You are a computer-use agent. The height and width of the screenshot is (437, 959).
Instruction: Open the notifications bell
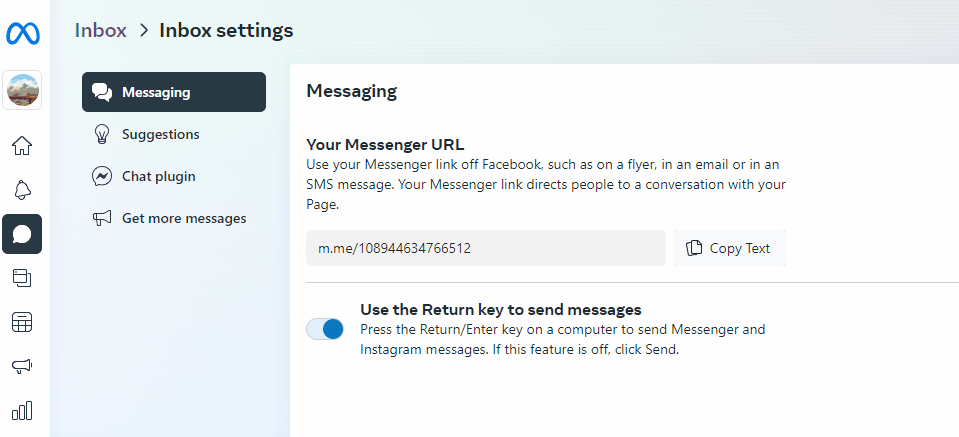point(22,190)
